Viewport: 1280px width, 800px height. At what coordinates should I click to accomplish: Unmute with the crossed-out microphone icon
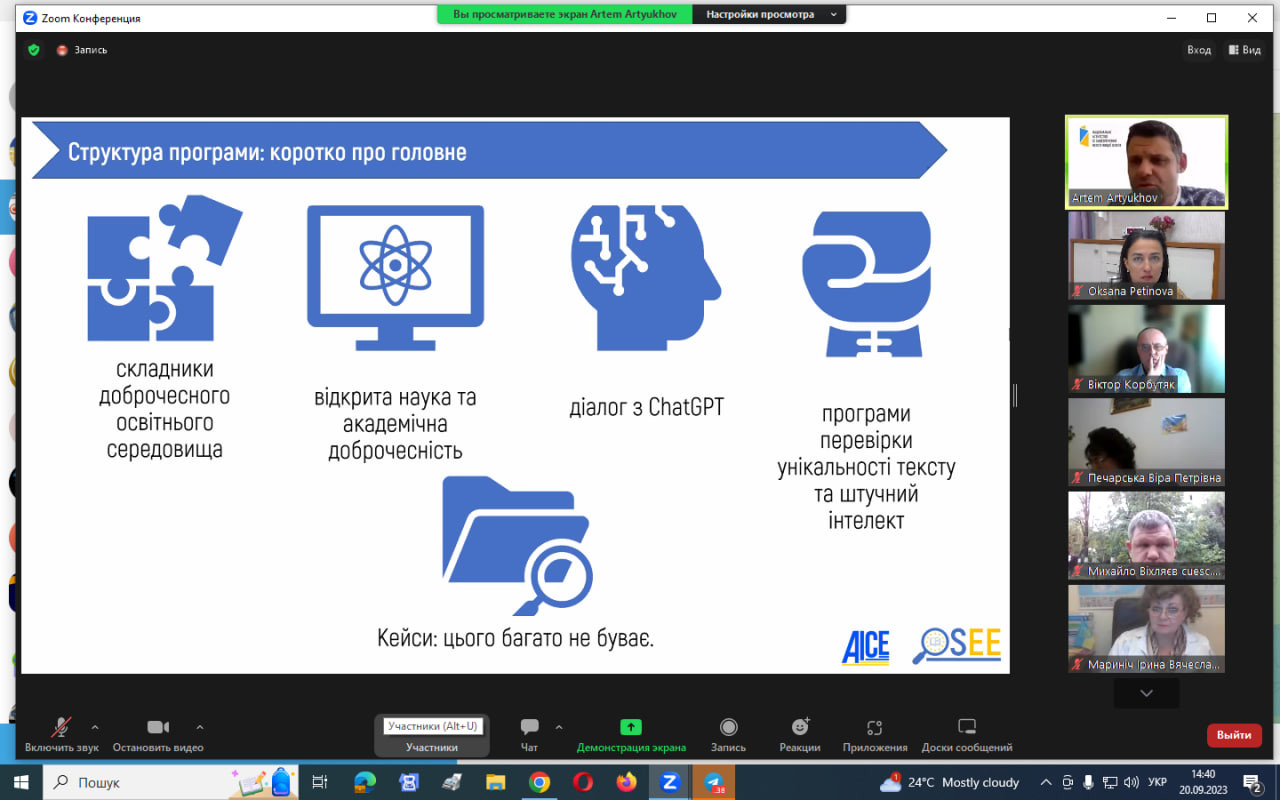tap(62, 727)
